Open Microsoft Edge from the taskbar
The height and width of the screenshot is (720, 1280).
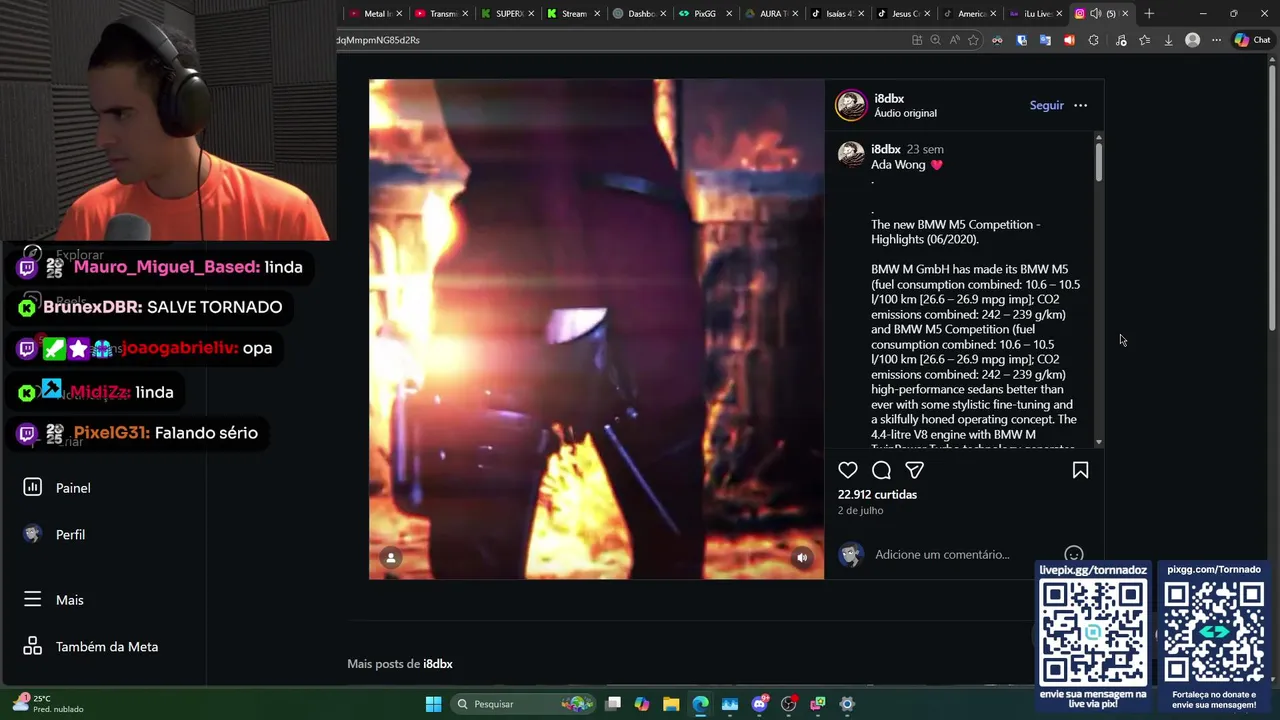point(700,704)
